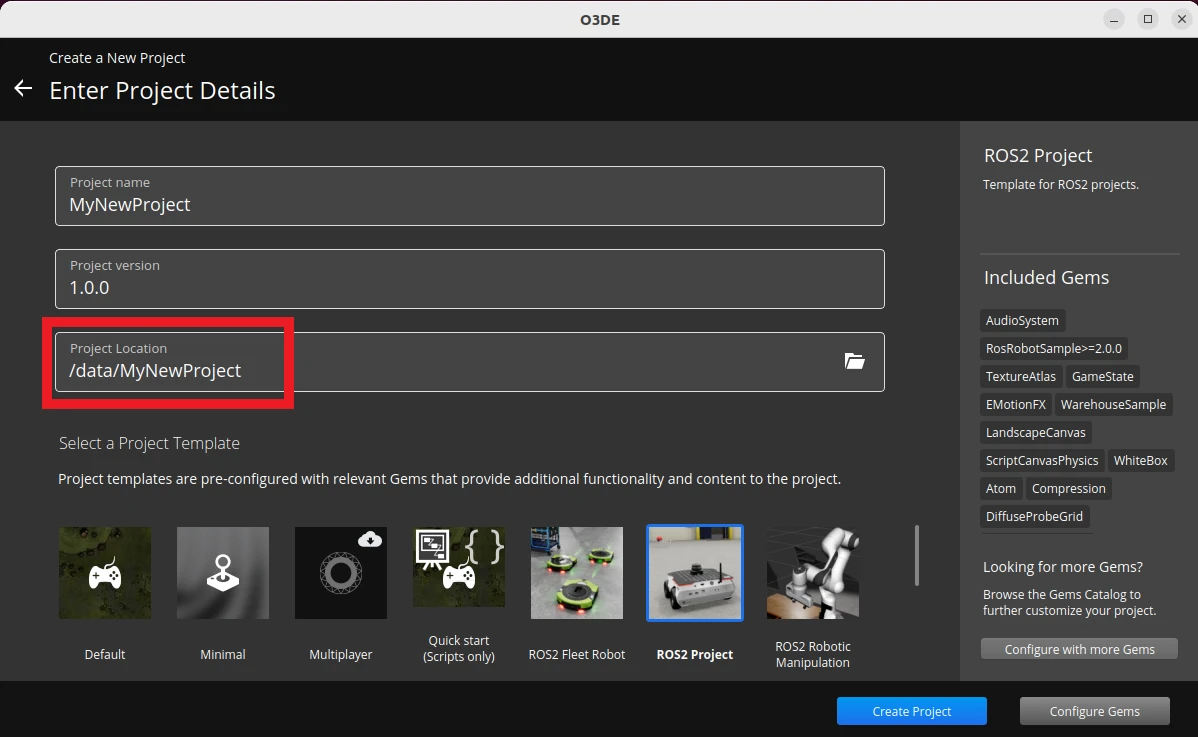The height and width of the screenshot is (737, 1198).
Task: Select the Default project template
Action: (x=105, y=573)
